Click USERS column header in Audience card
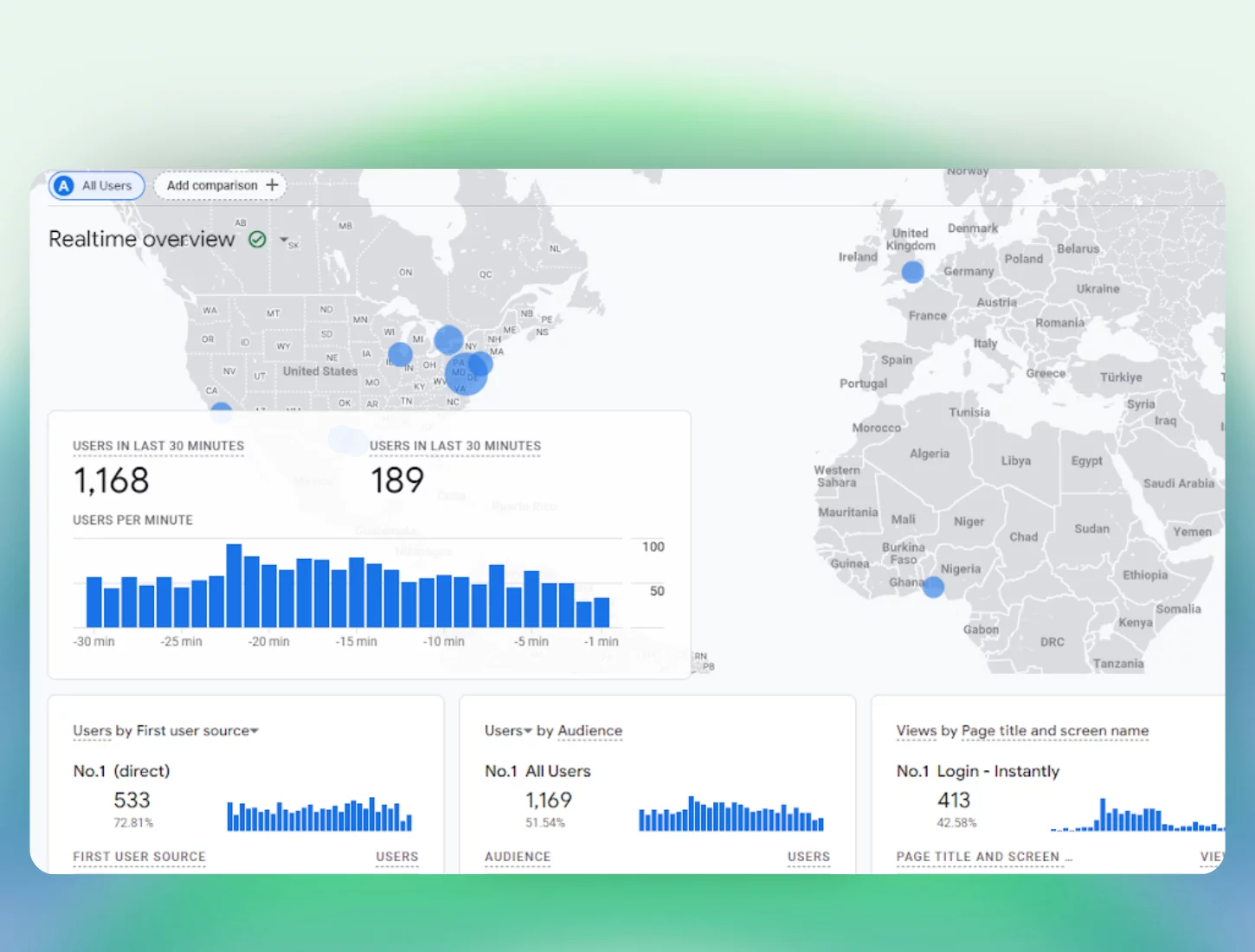 [x=808, y=857]
